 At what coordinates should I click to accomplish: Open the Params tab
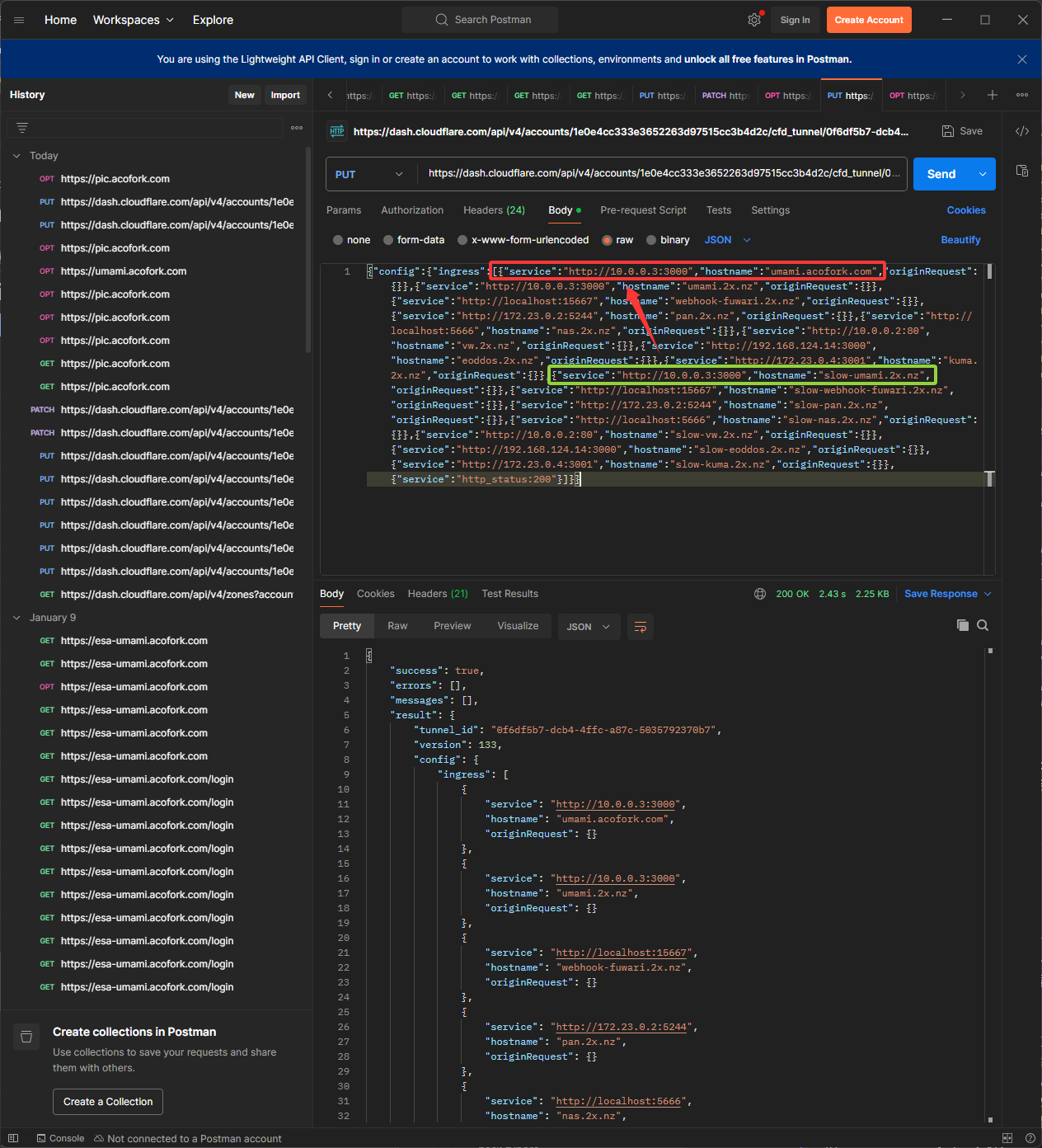coord(344,210)
